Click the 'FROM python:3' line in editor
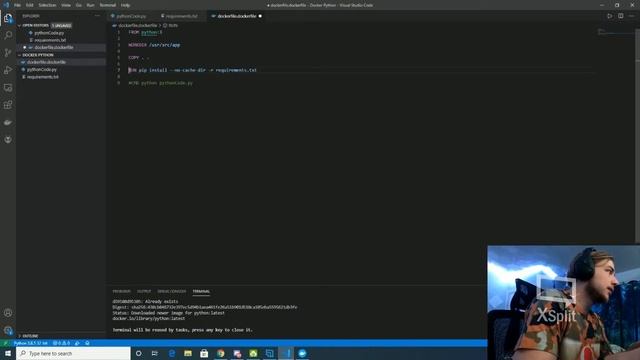 point(145,32)
